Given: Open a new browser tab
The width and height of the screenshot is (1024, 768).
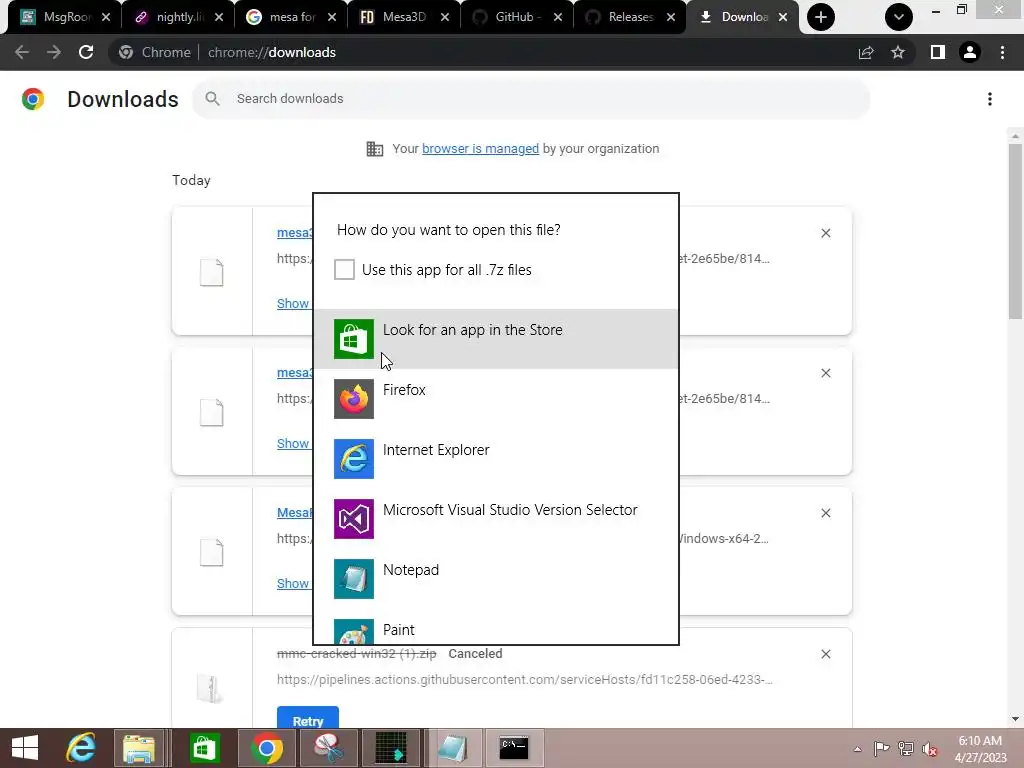Looking at the screenshot, I should 821,17.
